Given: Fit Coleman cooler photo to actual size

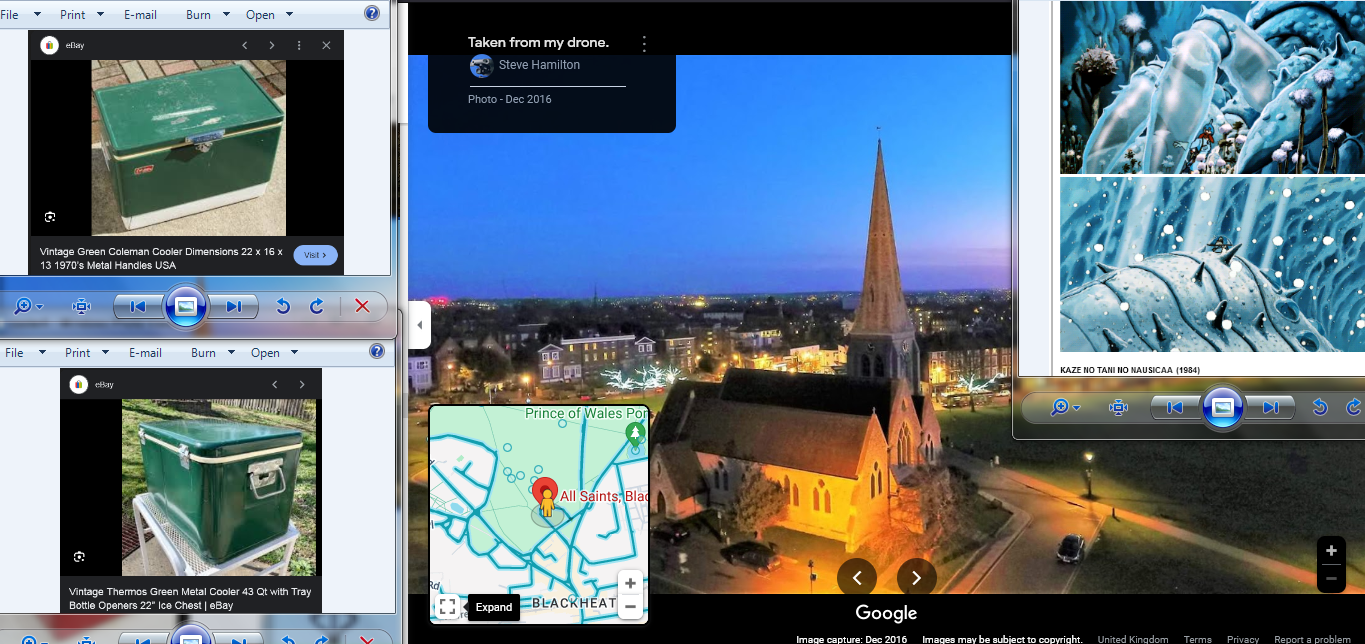Looking at the screenshot, I should 82,307.
